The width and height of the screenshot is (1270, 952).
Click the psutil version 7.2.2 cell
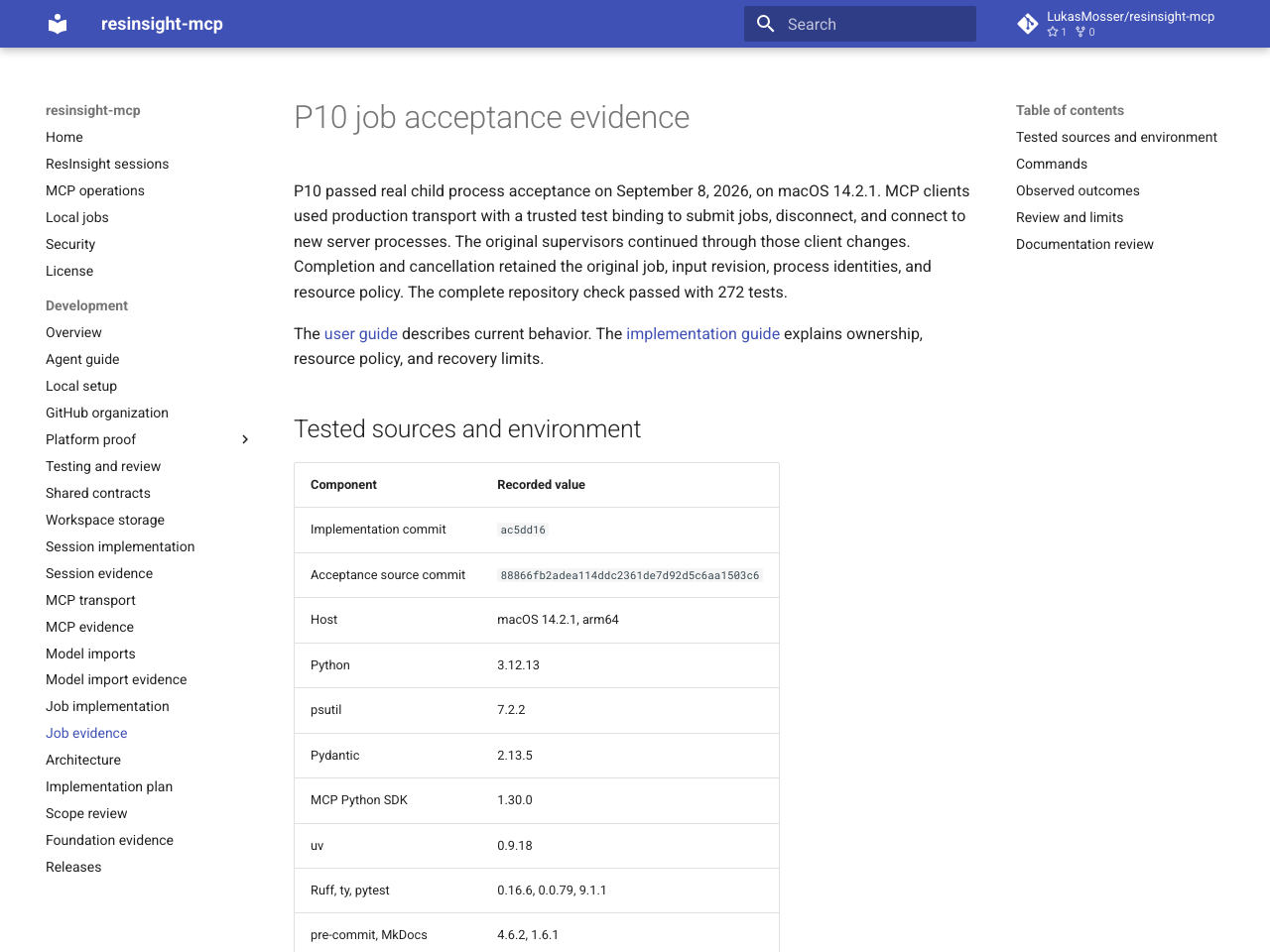coord(511,710)
